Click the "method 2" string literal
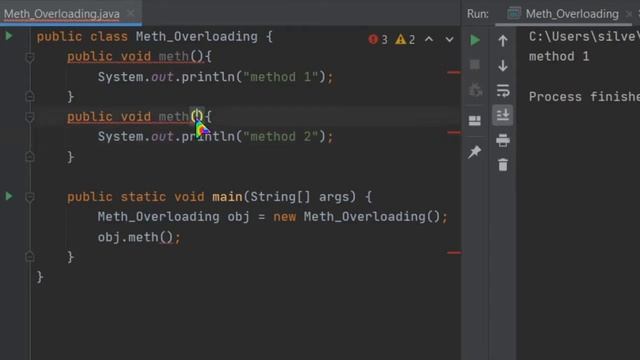The height and width of the screenshot is (360, 640). click(281, 136)
